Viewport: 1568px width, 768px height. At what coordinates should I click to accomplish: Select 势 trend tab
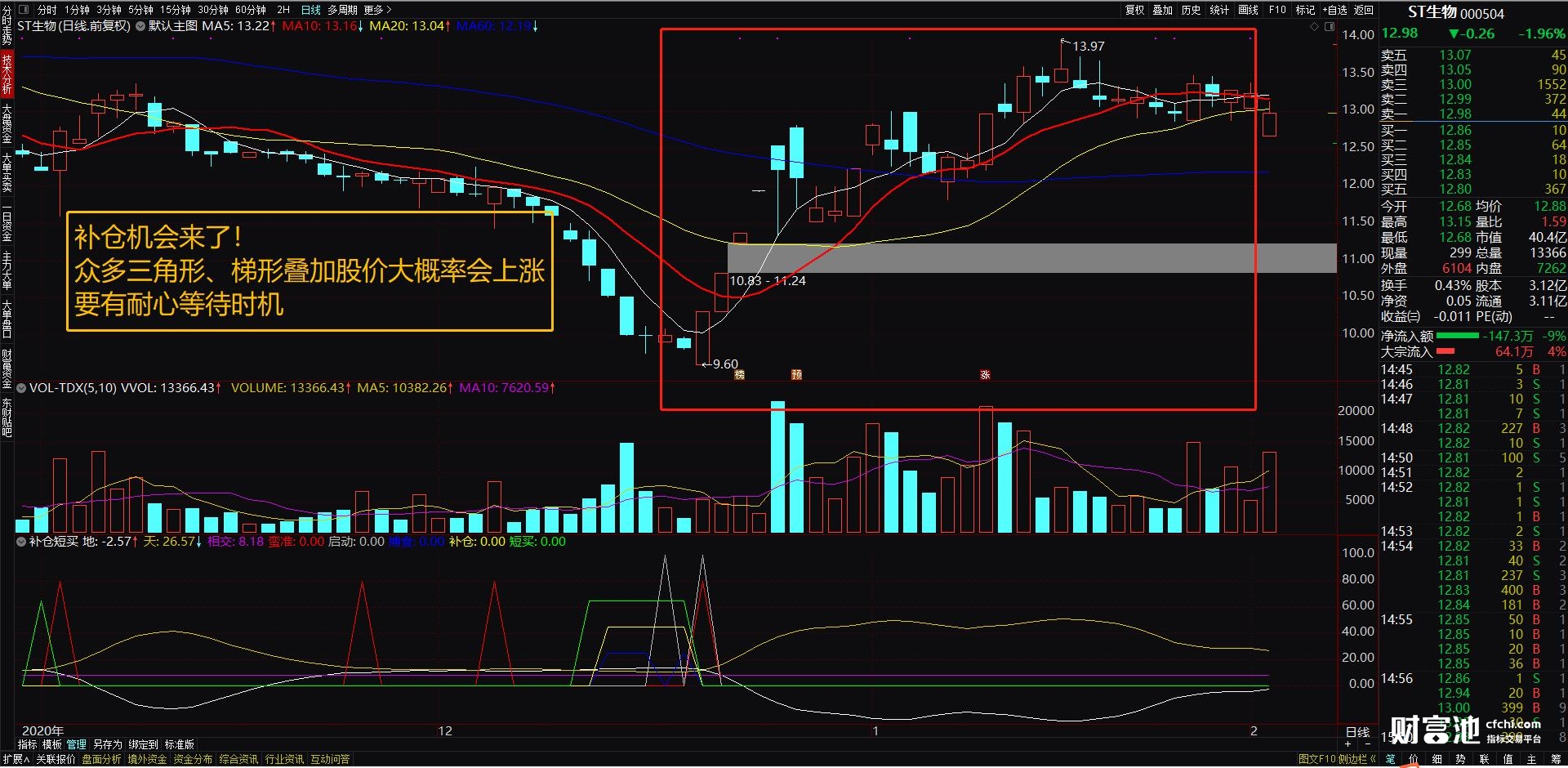1461,759
